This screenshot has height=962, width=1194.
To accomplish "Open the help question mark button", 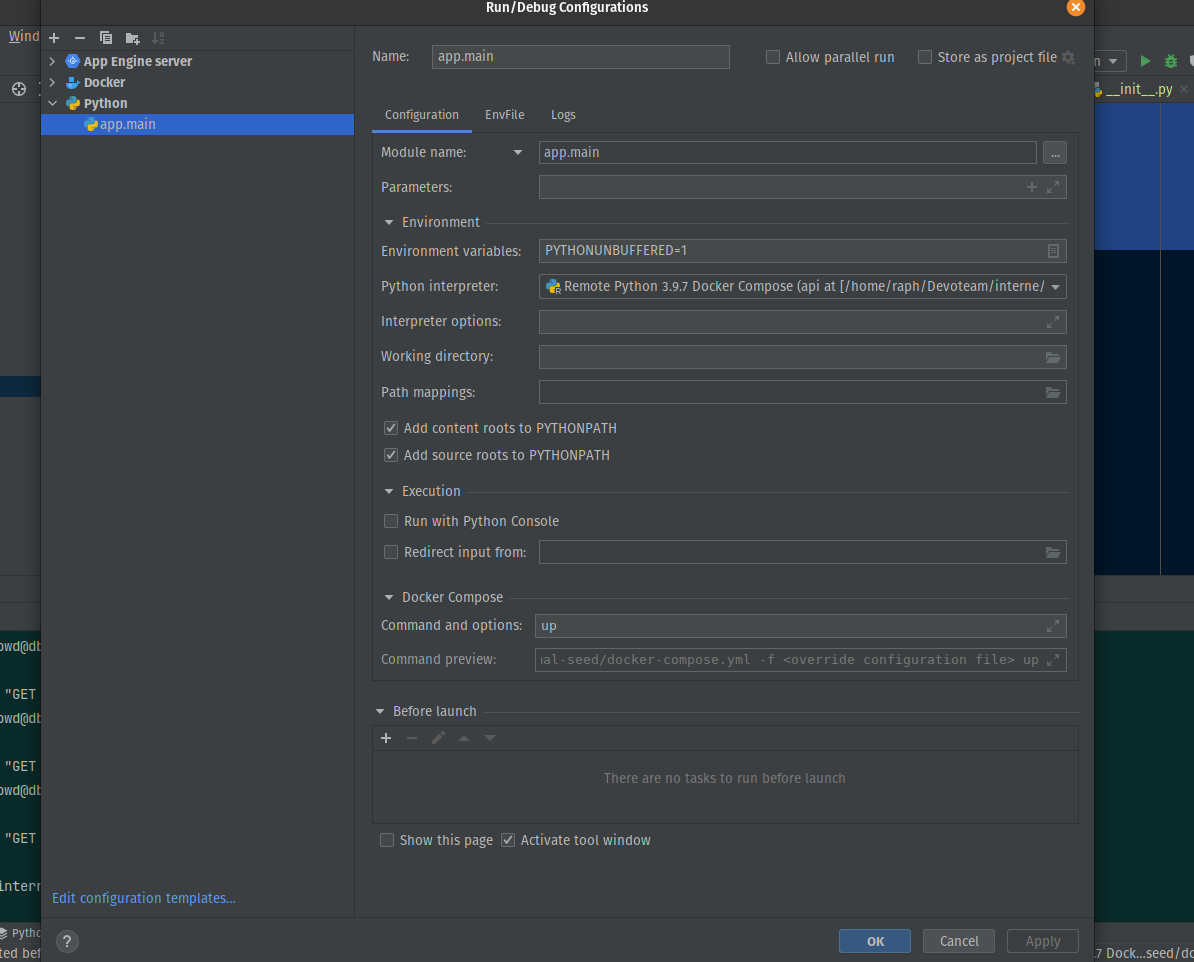I will [67, 941].
